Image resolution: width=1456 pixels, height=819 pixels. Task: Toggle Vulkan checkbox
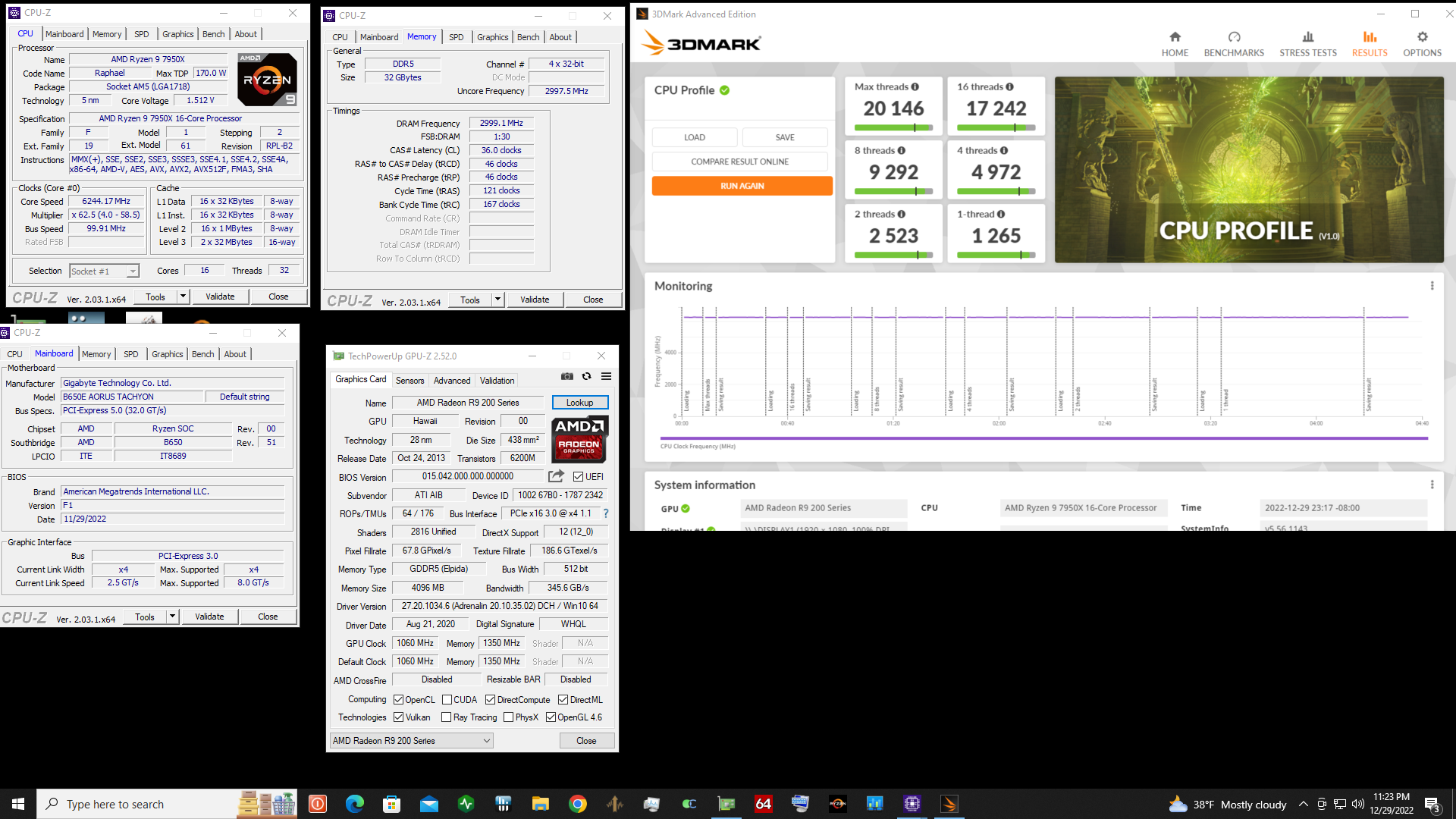[399, 717]
